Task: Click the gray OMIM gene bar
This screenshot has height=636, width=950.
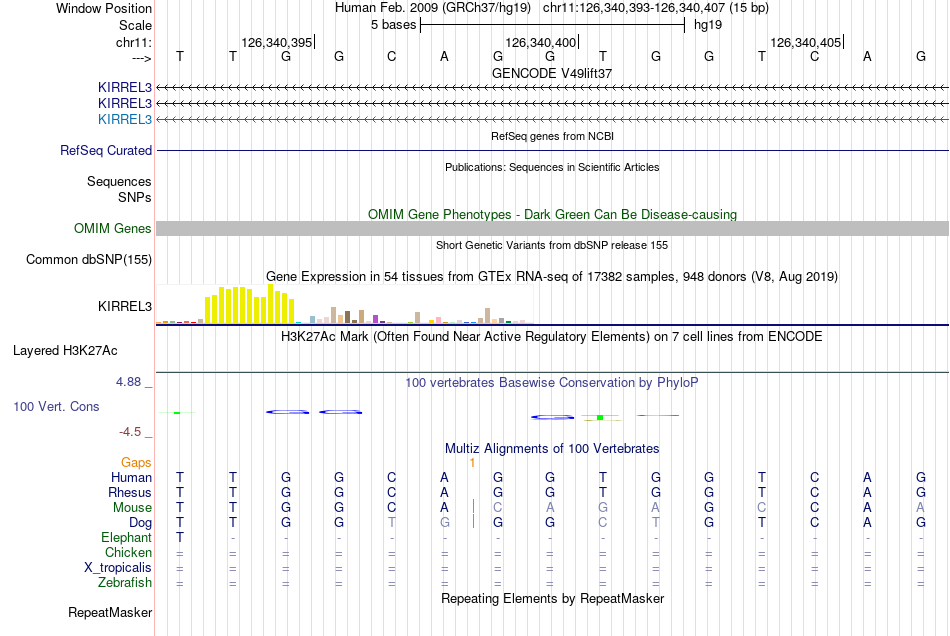Action: pos(552,228)
